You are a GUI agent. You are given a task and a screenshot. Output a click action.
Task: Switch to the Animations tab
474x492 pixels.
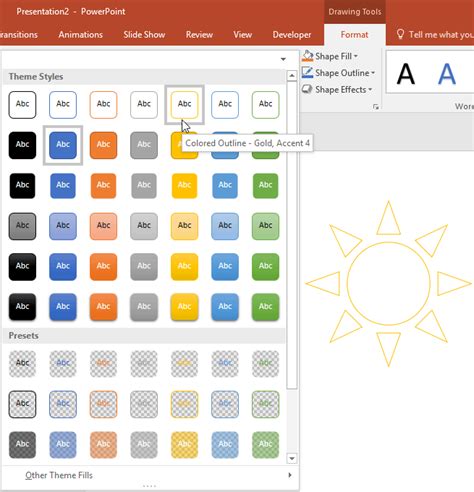(x=80, y=35)
